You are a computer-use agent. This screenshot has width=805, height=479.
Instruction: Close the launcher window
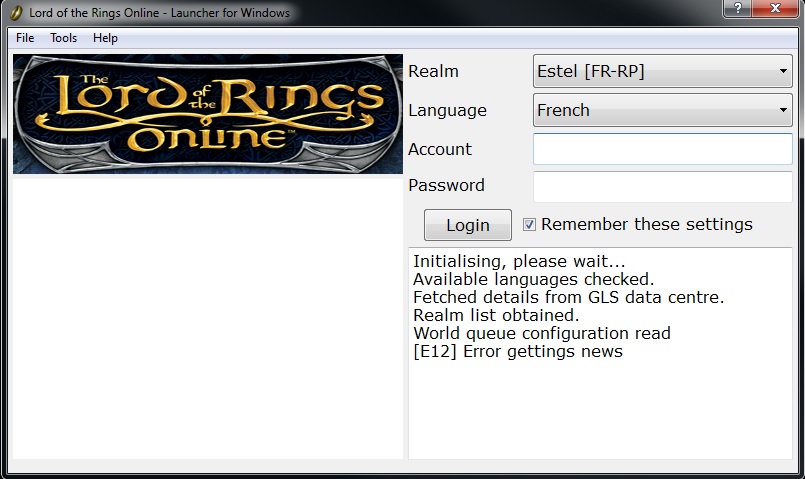(775, 8)
